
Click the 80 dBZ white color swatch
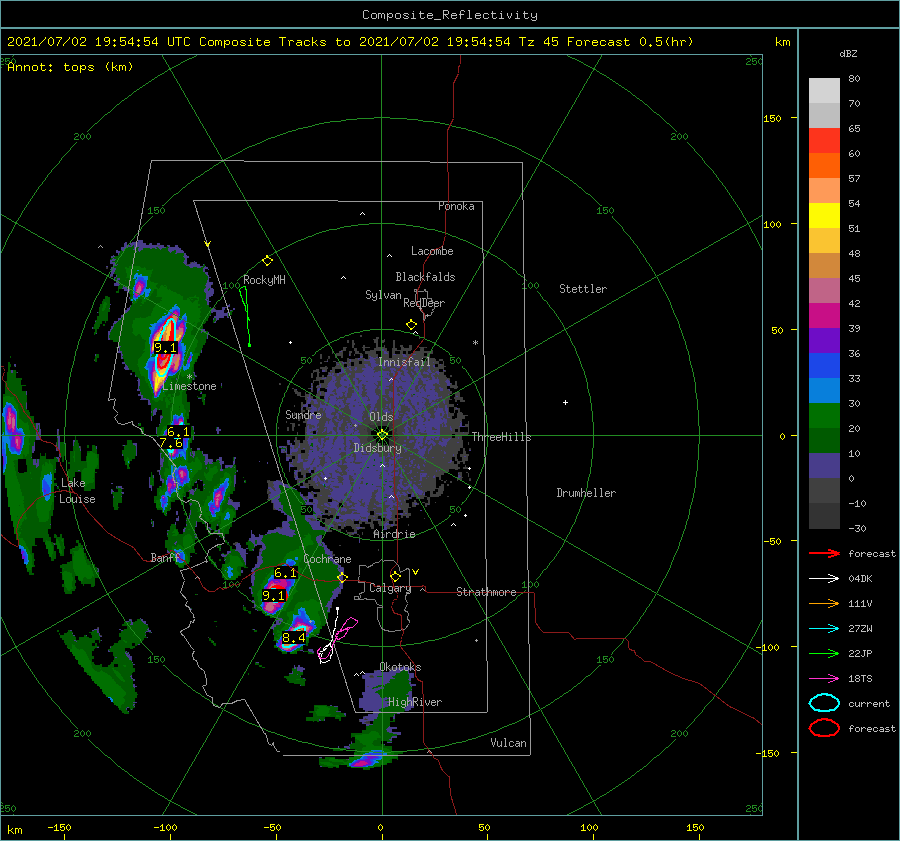(824, 90)
